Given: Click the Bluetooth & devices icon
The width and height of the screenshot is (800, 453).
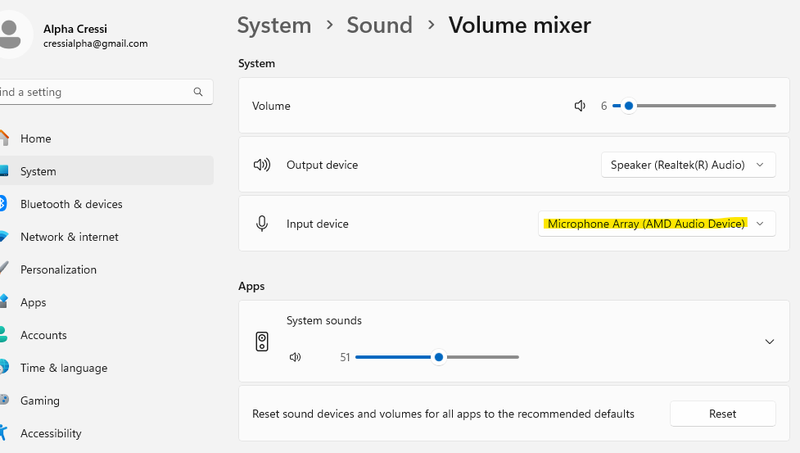Looking at the screenshot, I should click(4, 204).
